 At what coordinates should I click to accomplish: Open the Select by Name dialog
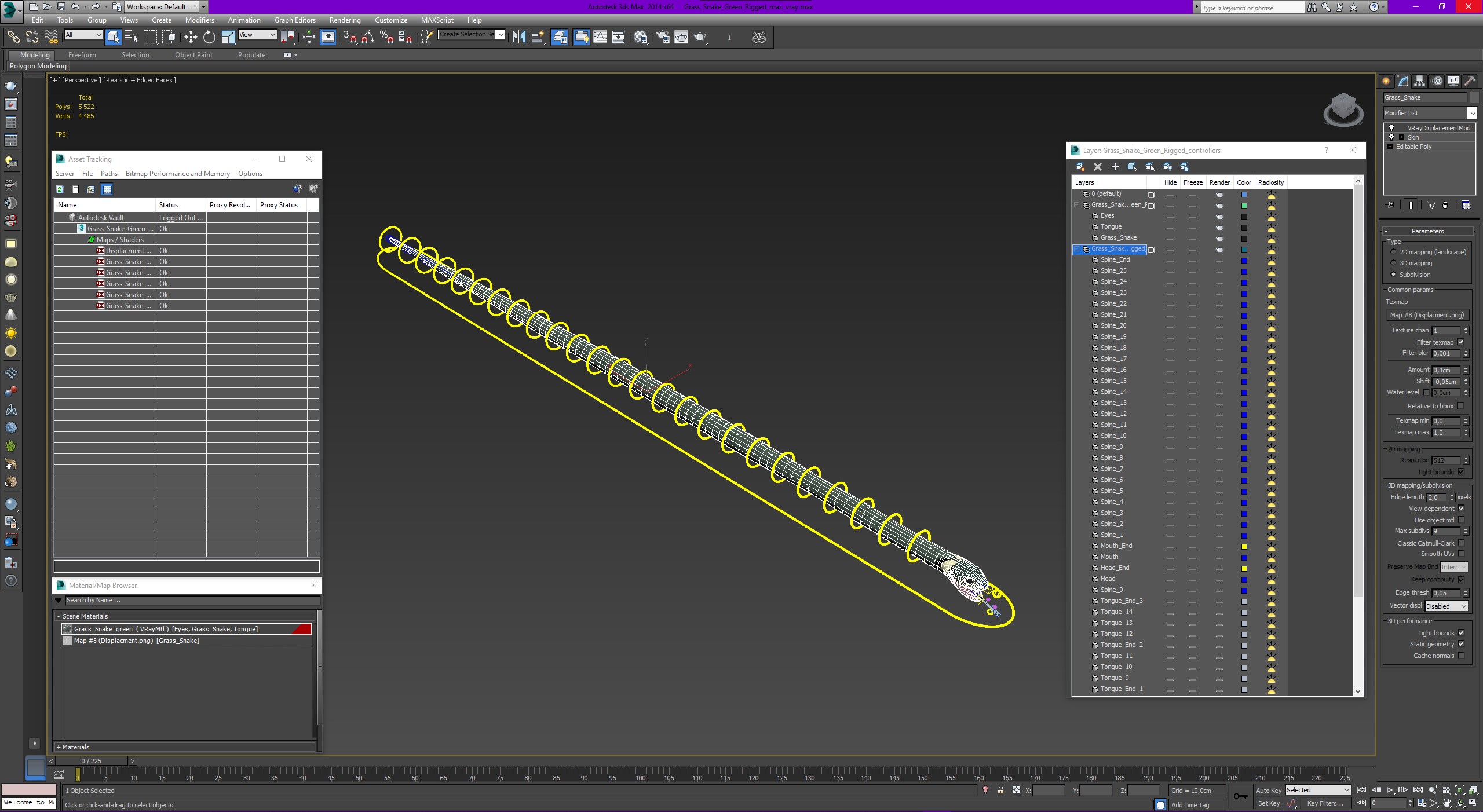(x=132, y=37)
